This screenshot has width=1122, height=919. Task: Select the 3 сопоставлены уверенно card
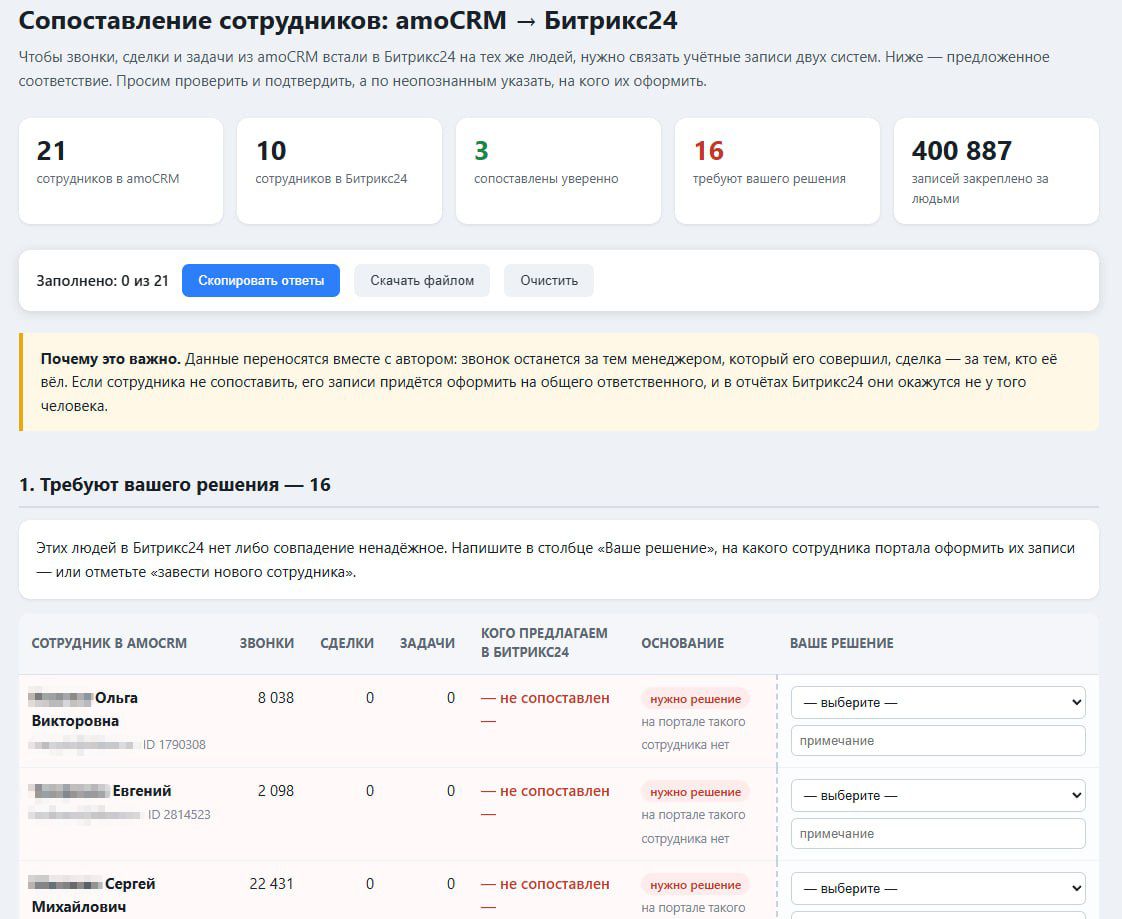558,171
